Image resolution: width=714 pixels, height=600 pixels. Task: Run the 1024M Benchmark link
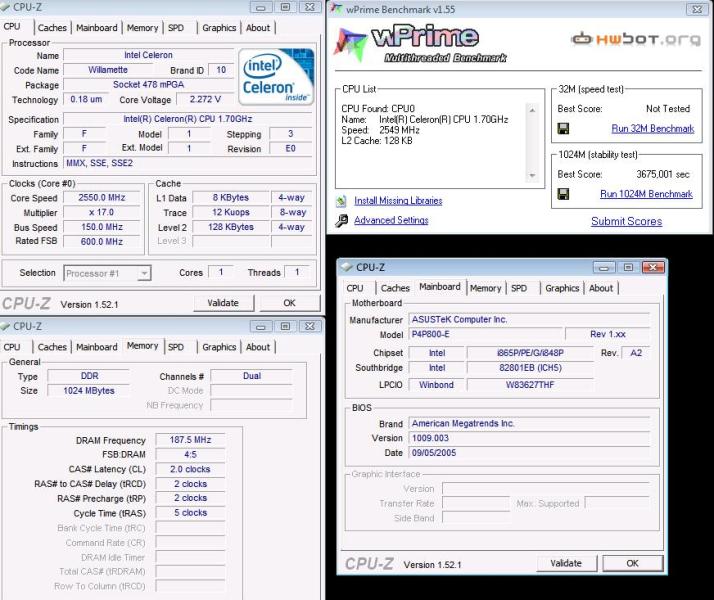(646, 194)
